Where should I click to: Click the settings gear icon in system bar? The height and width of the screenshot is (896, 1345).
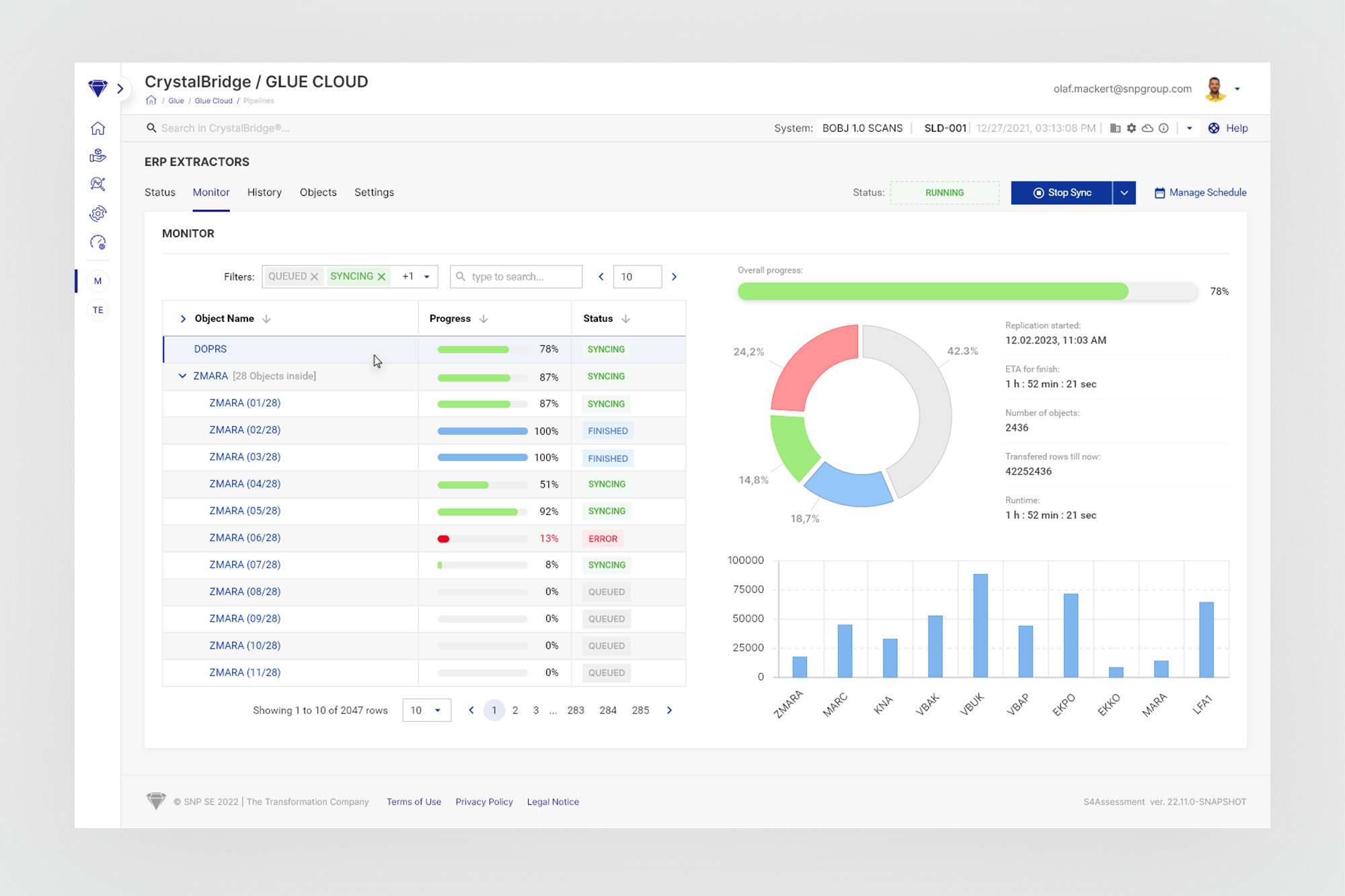click(x=1131, y=128)
